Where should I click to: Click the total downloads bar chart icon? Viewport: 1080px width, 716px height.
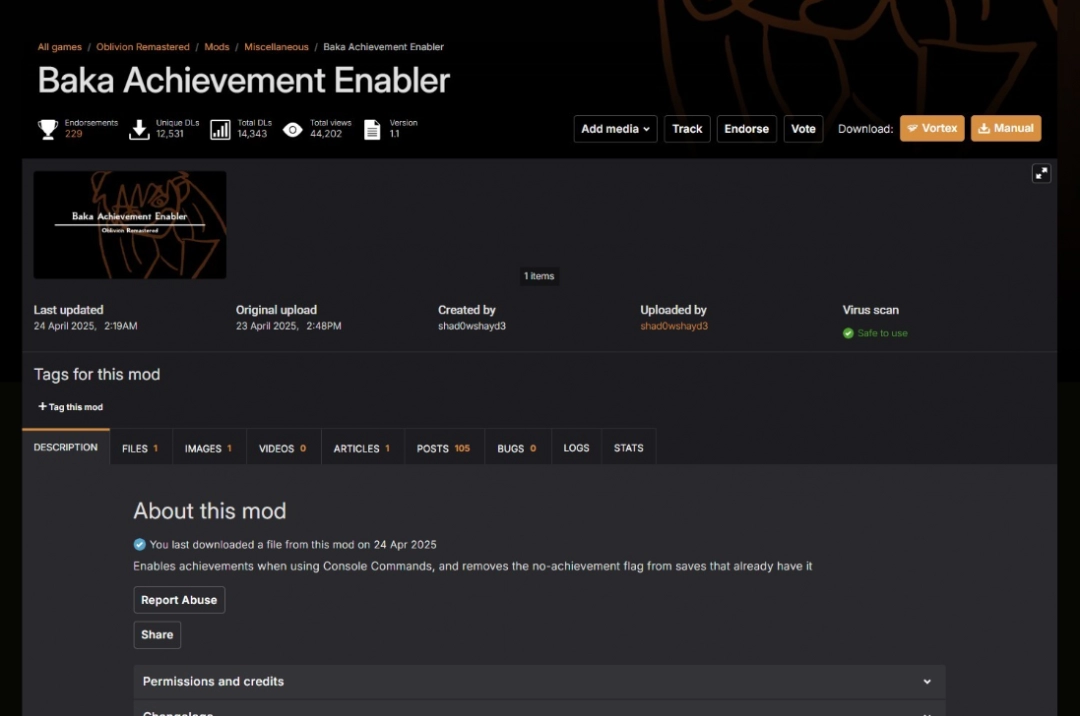click(x=220, y=129)
